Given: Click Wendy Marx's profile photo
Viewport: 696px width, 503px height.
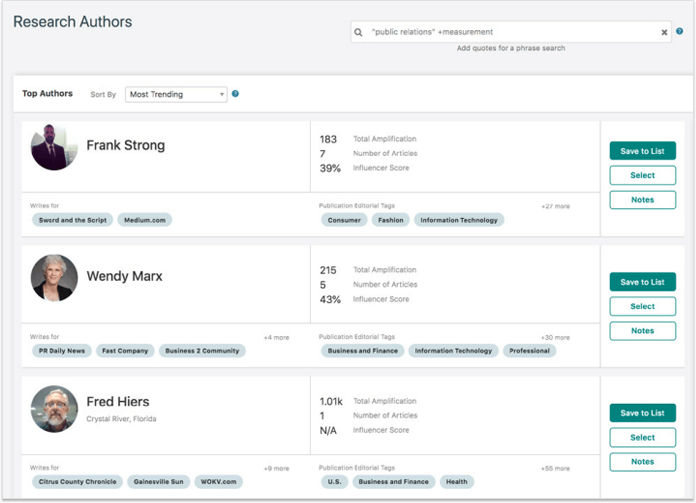Looking at the screenshot, I should click(x=54, y=278).
